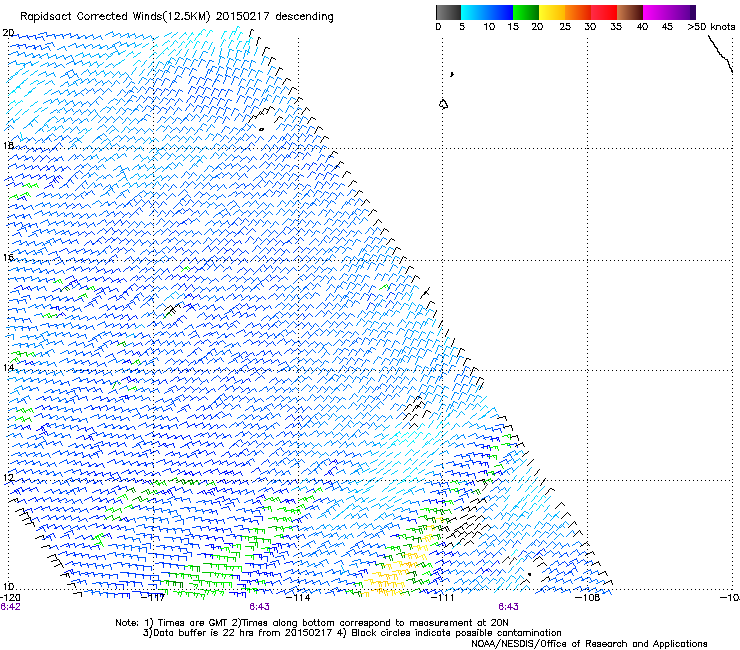Click the '>50 knots' legend label
This screenshot has height=650, width=740.
click(x=711, y=27)
